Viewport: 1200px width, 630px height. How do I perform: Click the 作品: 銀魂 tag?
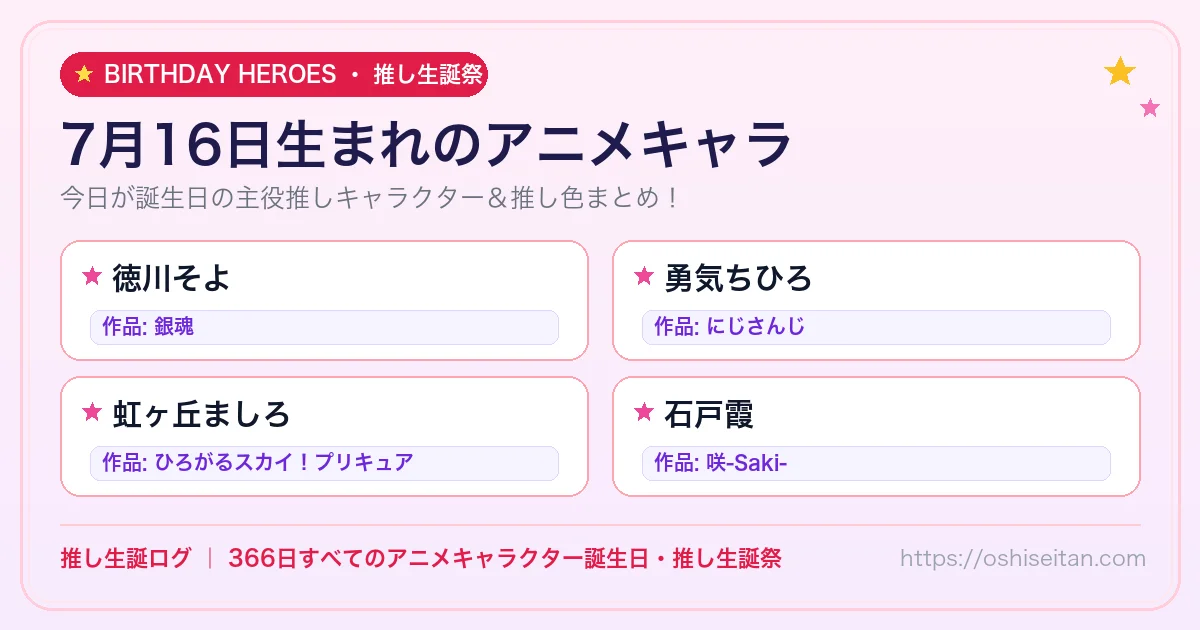pyautogui.click(x=324, y=327)
